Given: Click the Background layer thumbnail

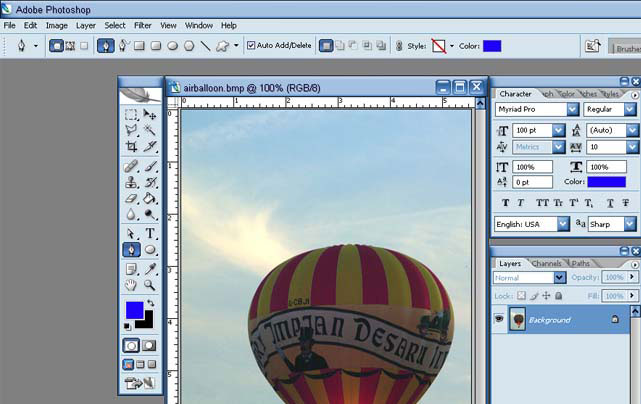Looking at the screenshot, I should coord(518,319).
